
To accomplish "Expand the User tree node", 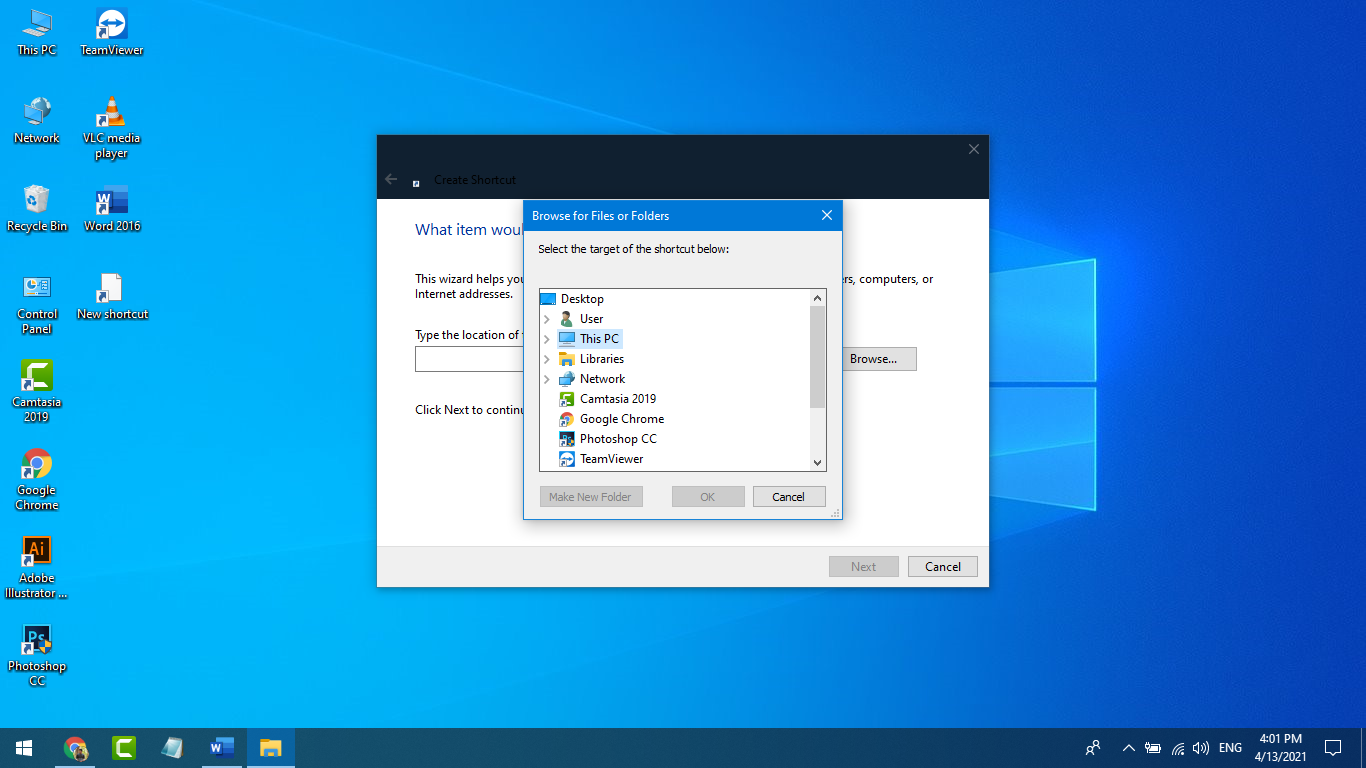I will tap(547, 319).
